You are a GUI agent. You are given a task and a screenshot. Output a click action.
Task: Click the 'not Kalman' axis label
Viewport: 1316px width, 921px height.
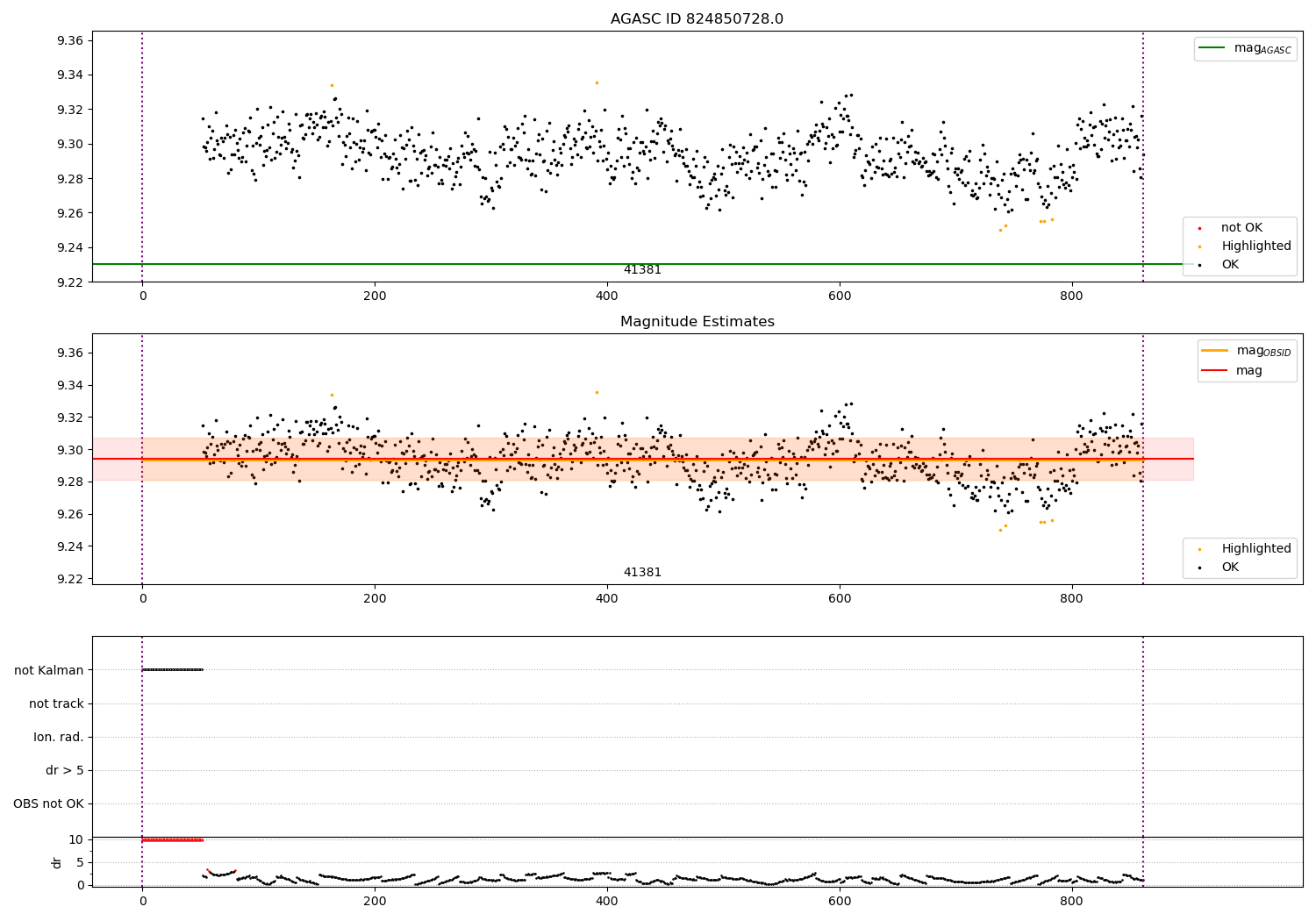click(x=49, y=670)
